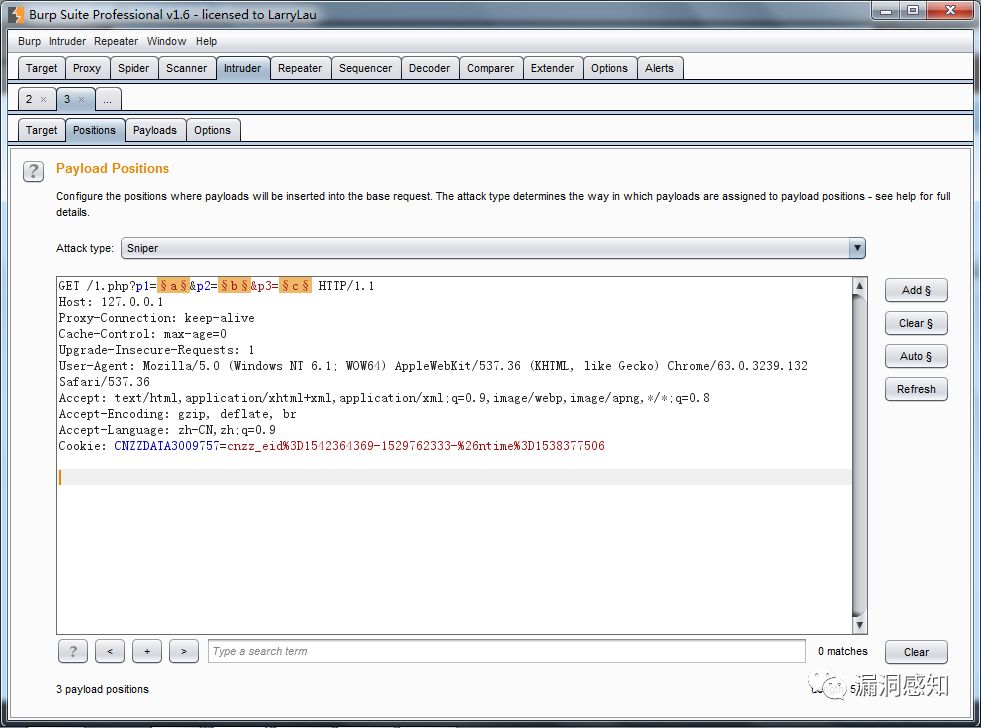Open new attack tab via ellipsis
This screenshot has height=728, width=981.
point(108,99)
